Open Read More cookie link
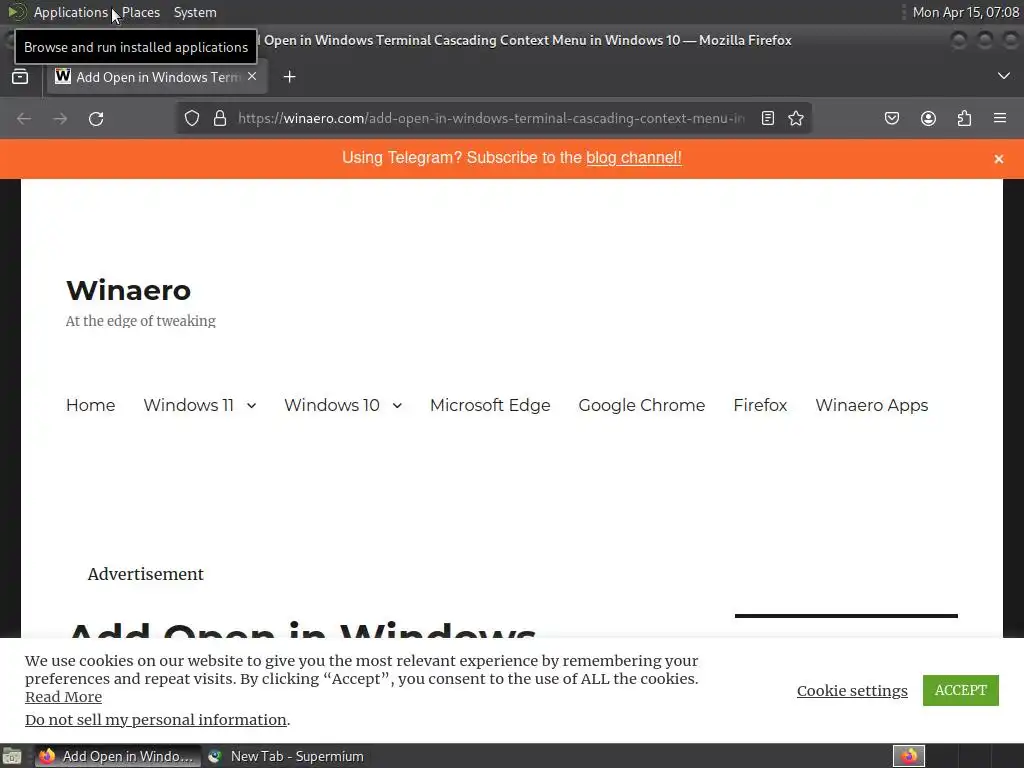 63,697
